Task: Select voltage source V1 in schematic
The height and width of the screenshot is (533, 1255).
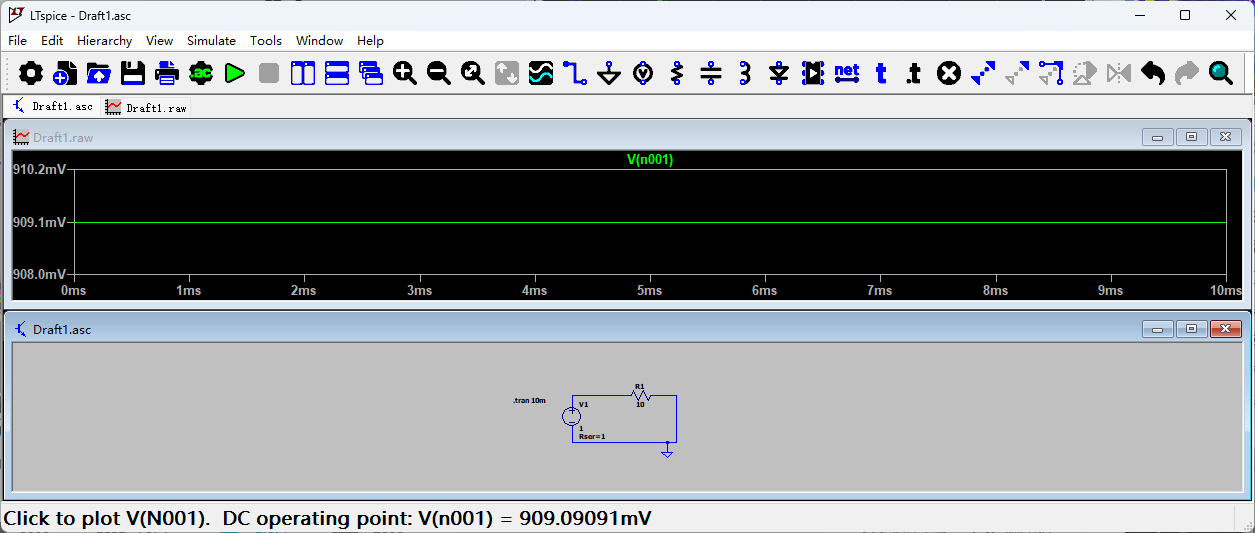Action: (x=571, y=415)
